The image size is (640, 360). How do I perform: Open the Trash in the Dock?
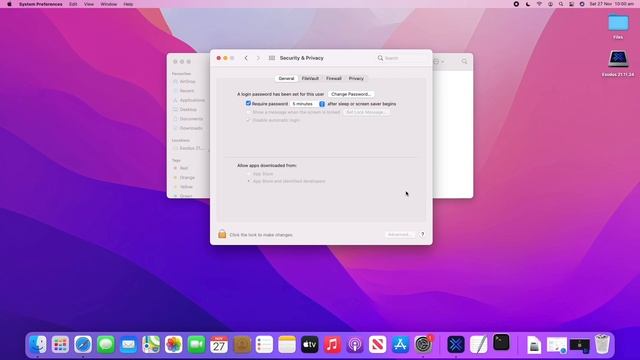coord(602,344)
